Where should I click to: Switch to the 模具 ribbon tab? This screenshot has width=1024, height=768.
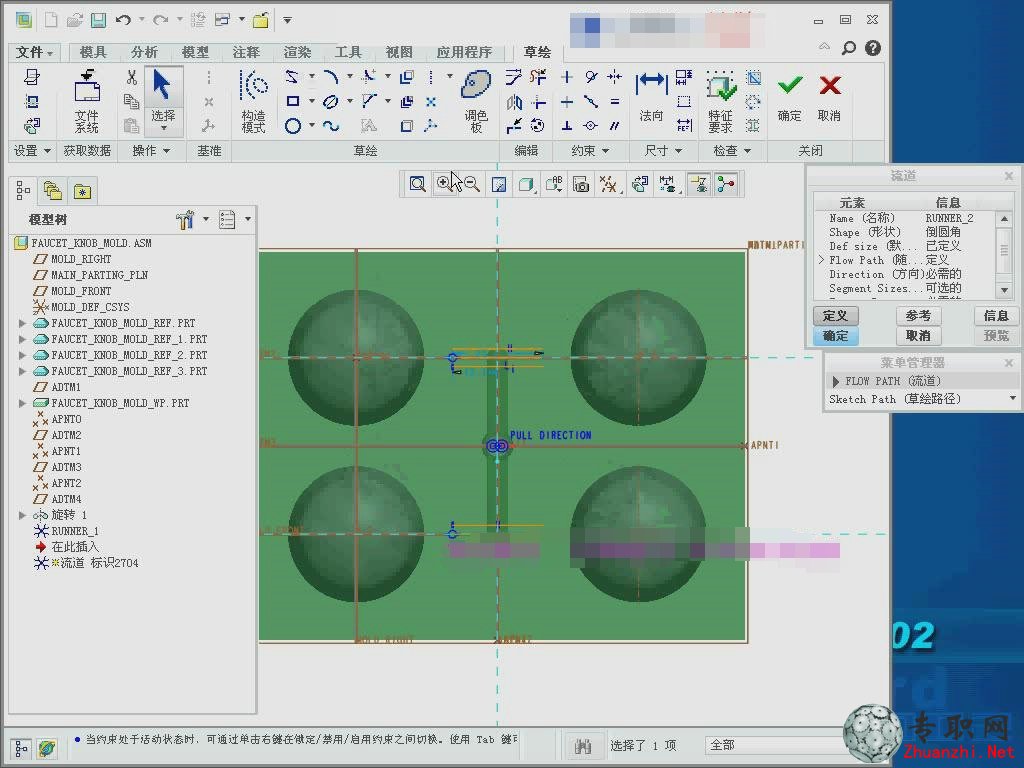coord(93,52)
